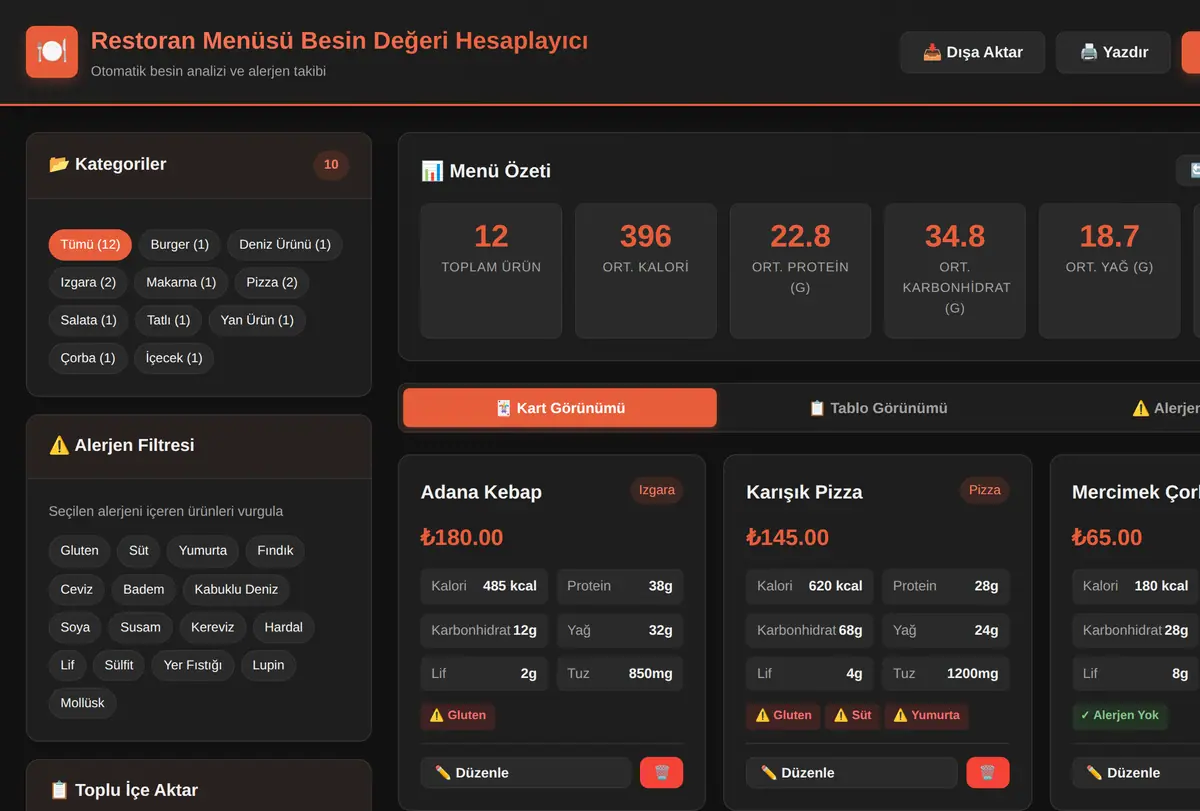Toggle the Süt allergen filter

click(x=139, y=550)
